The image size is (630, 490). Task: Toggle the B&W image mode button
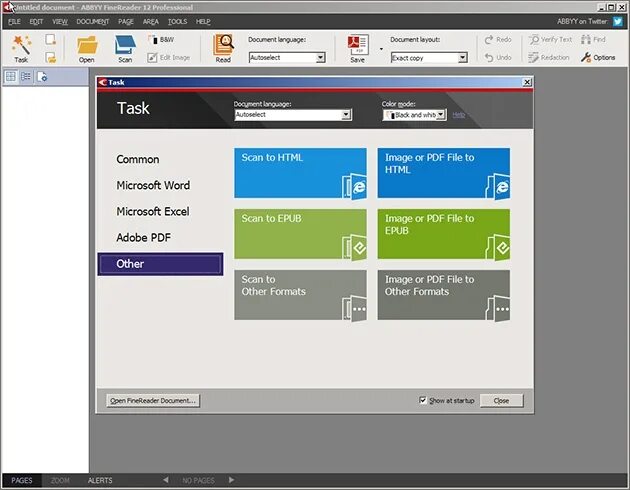coord(161,39)
